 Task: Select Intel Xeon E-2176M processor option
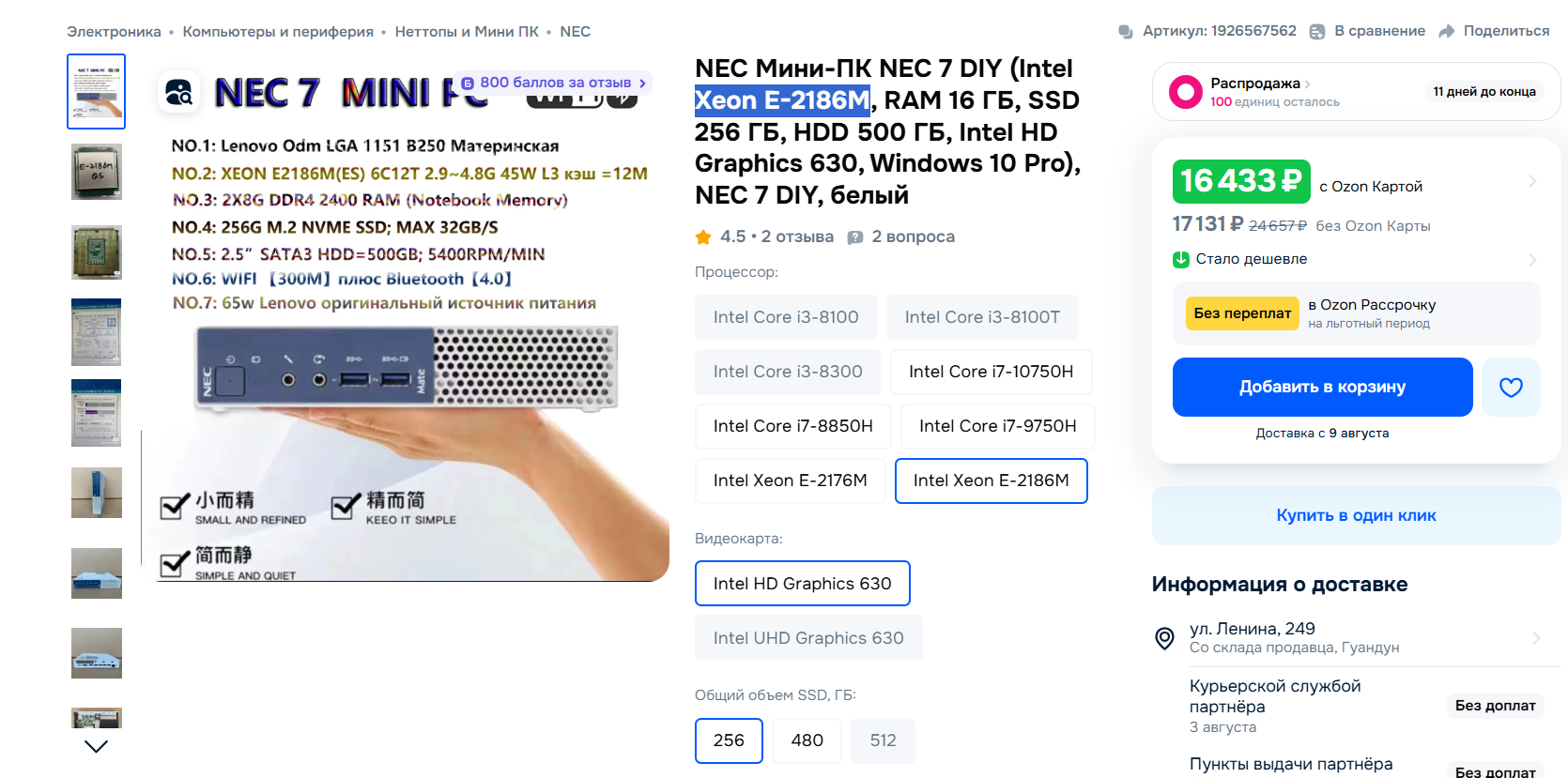click(790, 481)
